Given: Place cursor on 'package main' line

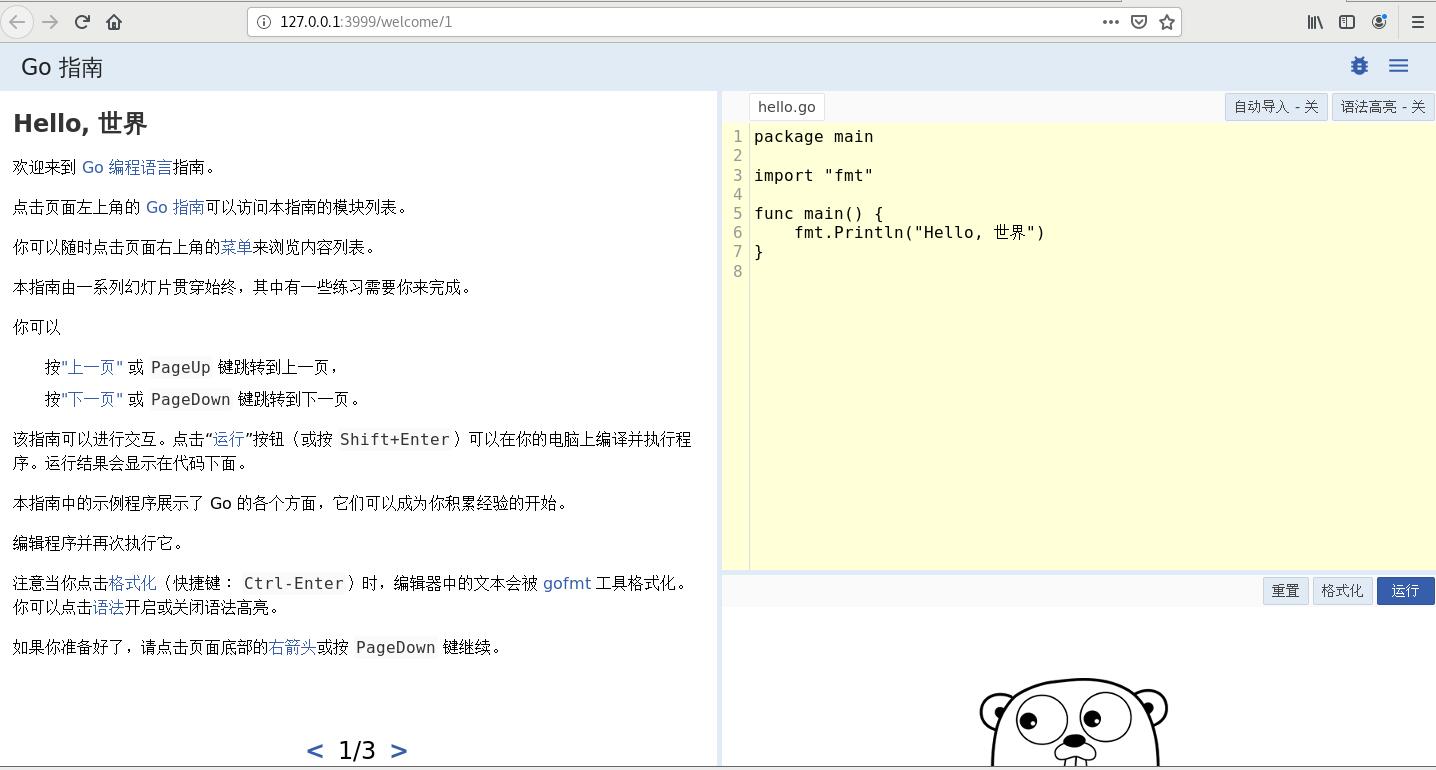Looking at the screenshot, I should click(x=813, y=137).
